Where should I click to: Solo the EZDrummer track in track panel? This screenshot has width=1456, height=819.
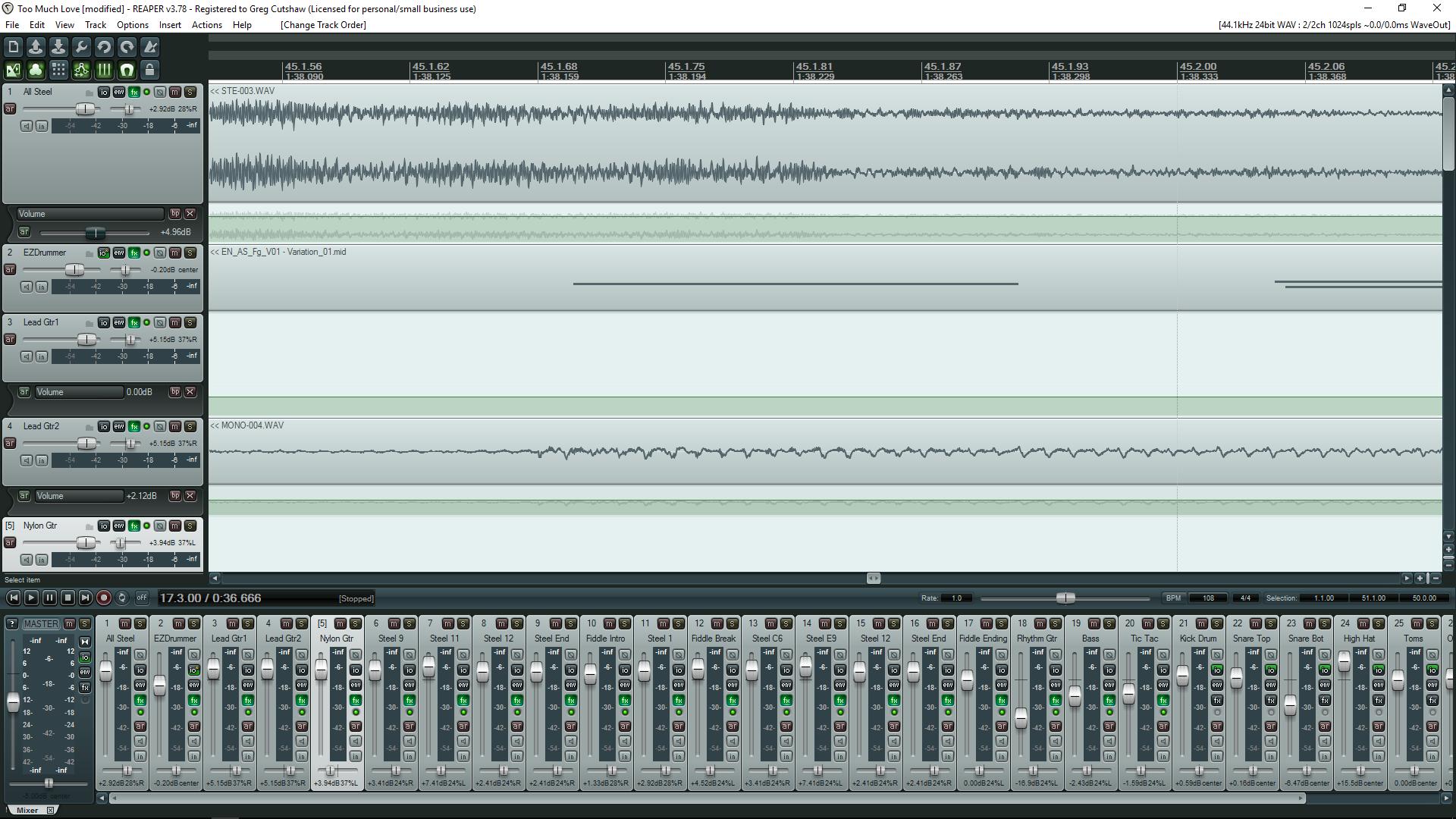190,253
